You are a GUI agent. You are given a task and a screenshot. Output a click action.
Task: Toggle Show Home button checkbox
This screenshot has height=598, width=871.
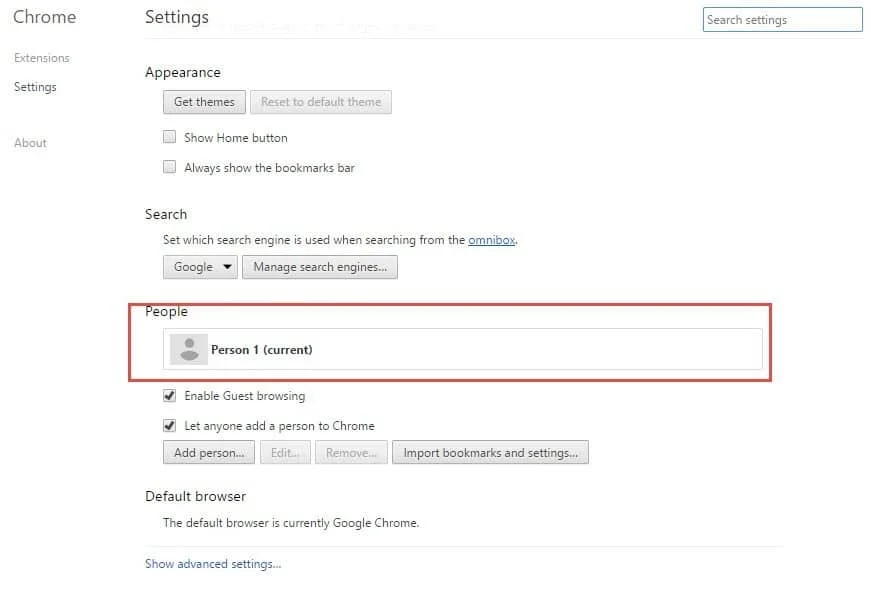[x=170, y=137]
